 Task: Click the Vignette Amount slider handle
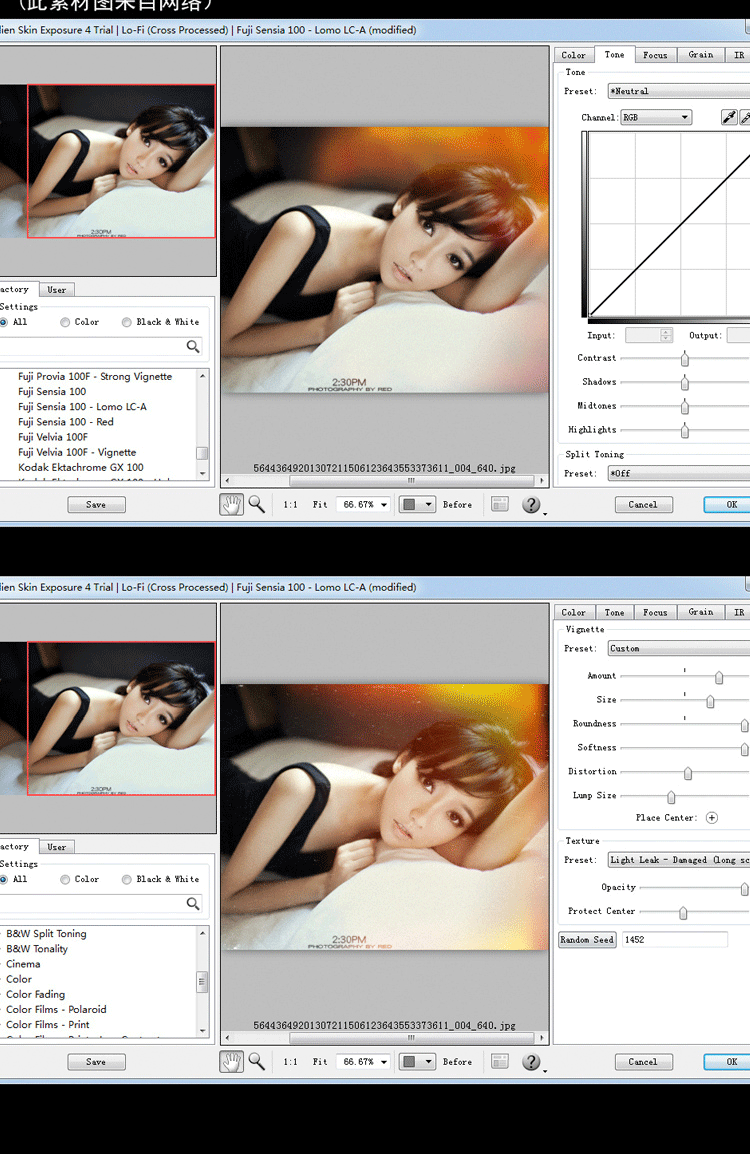[719, 677]
